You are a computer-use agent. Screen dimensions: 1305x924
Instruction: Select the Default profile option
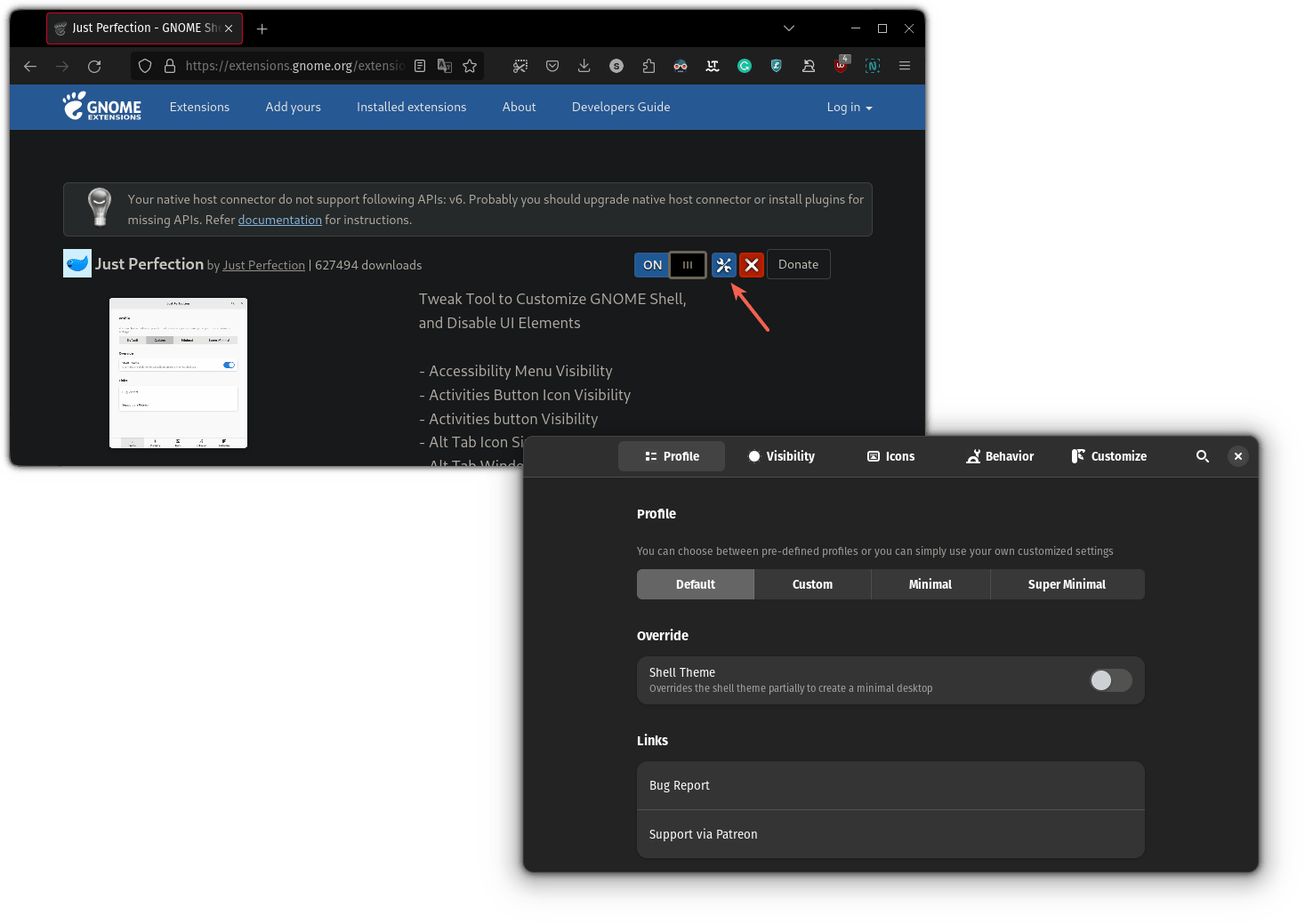pyautogui.click(x=696, y=584)
